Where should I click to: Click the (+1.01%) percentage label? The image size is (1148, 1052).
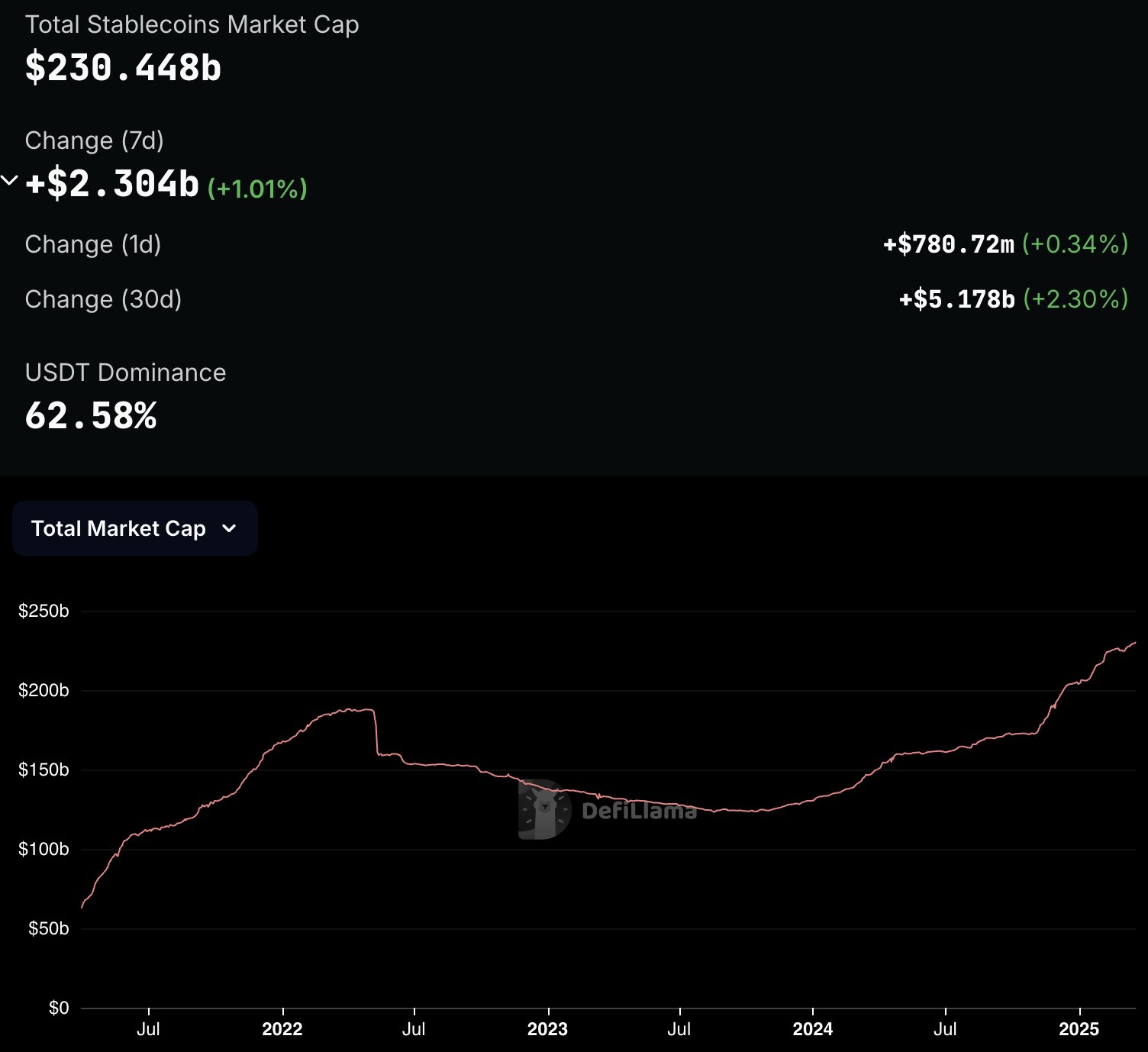(x=257, y=189)
